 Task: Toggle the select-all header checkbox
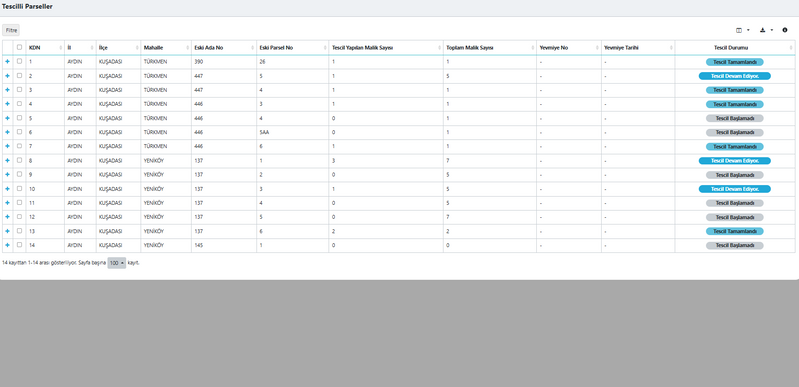(19, 47)
